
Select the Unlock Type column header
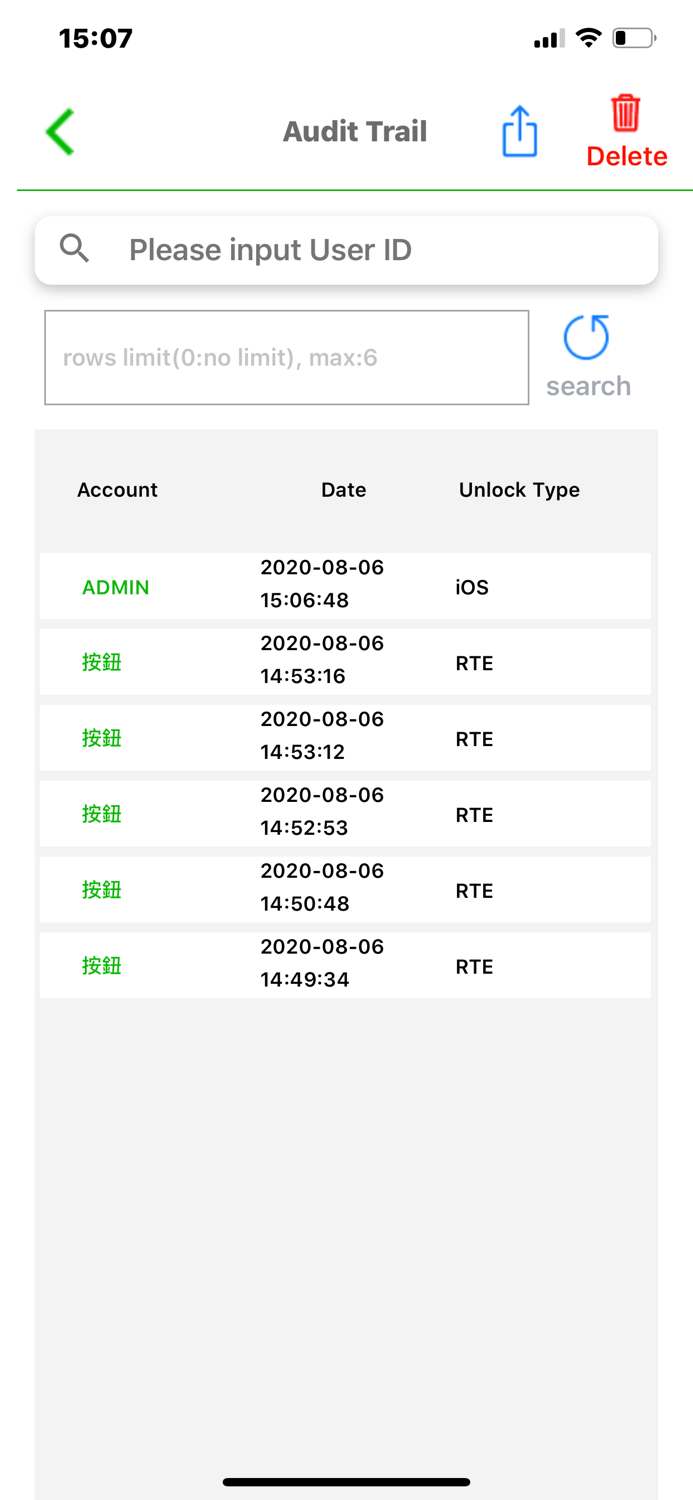point(519,490)
